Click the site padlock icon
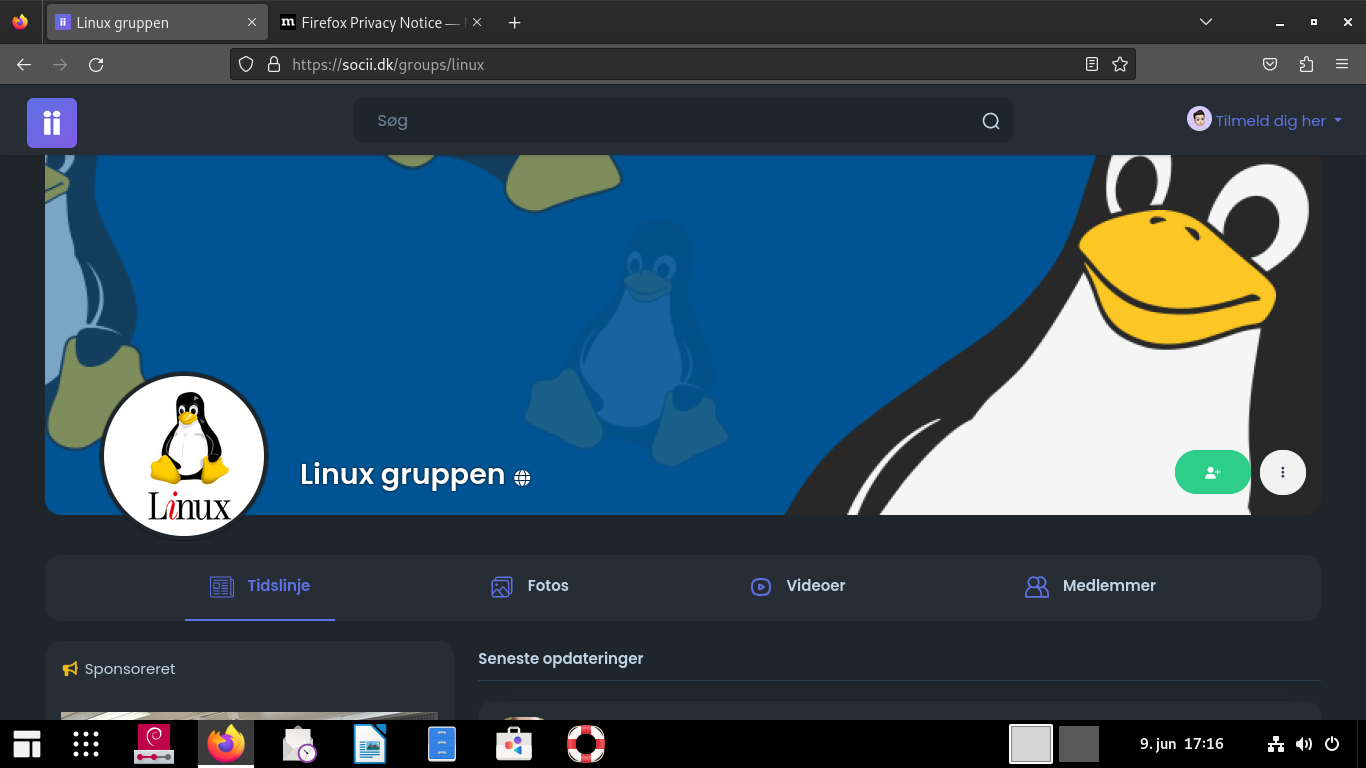This screenshot has height=768, width=1366. tap(274, 64)
